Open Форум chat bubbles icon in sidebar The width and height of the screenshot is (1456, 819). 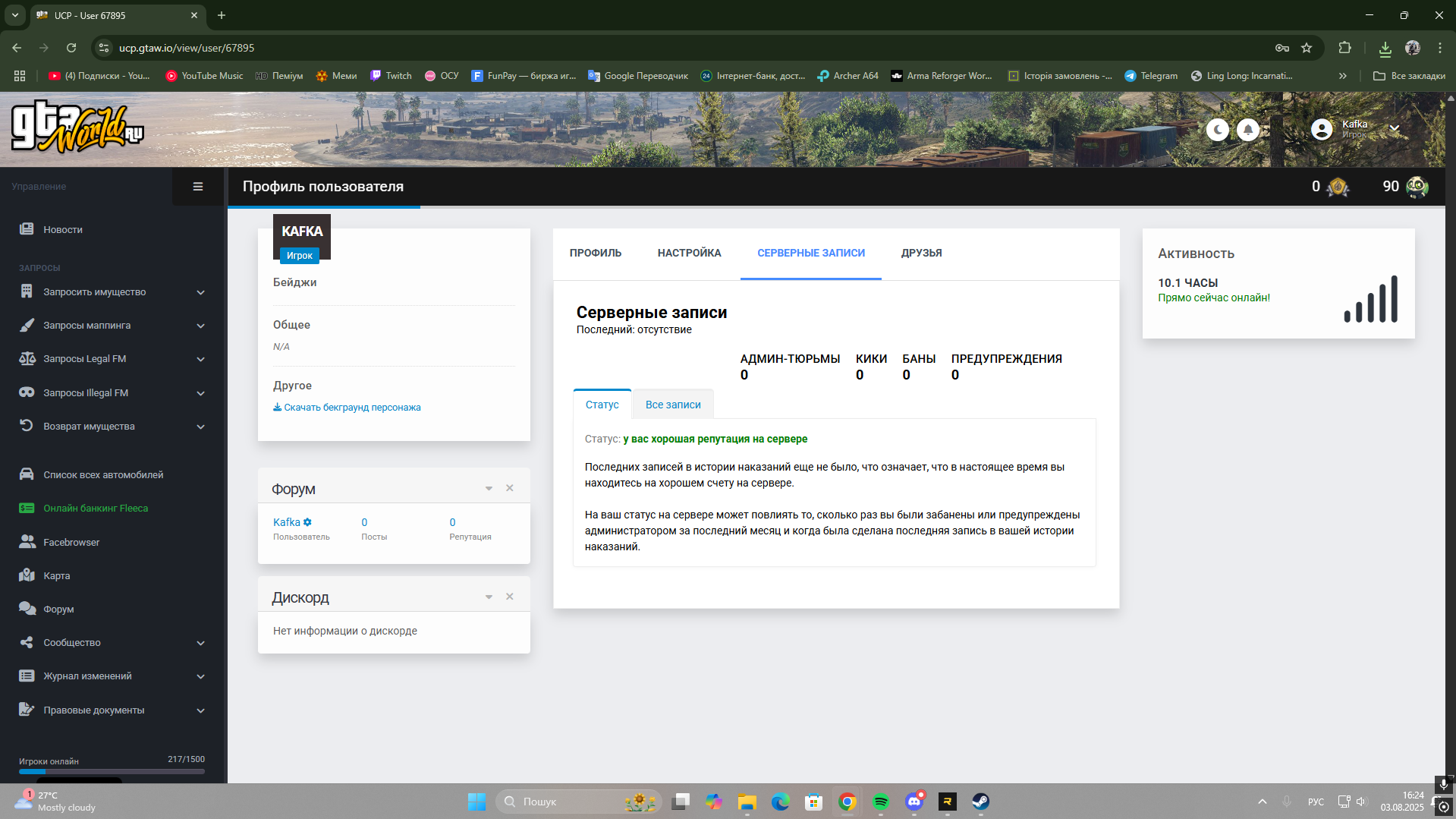[x=27, y=609]
